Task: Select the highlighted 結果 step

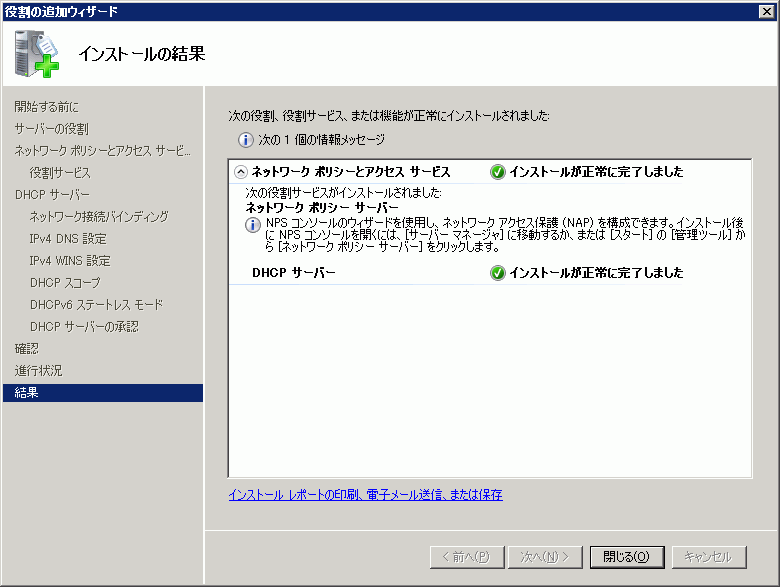Action: 103,393
